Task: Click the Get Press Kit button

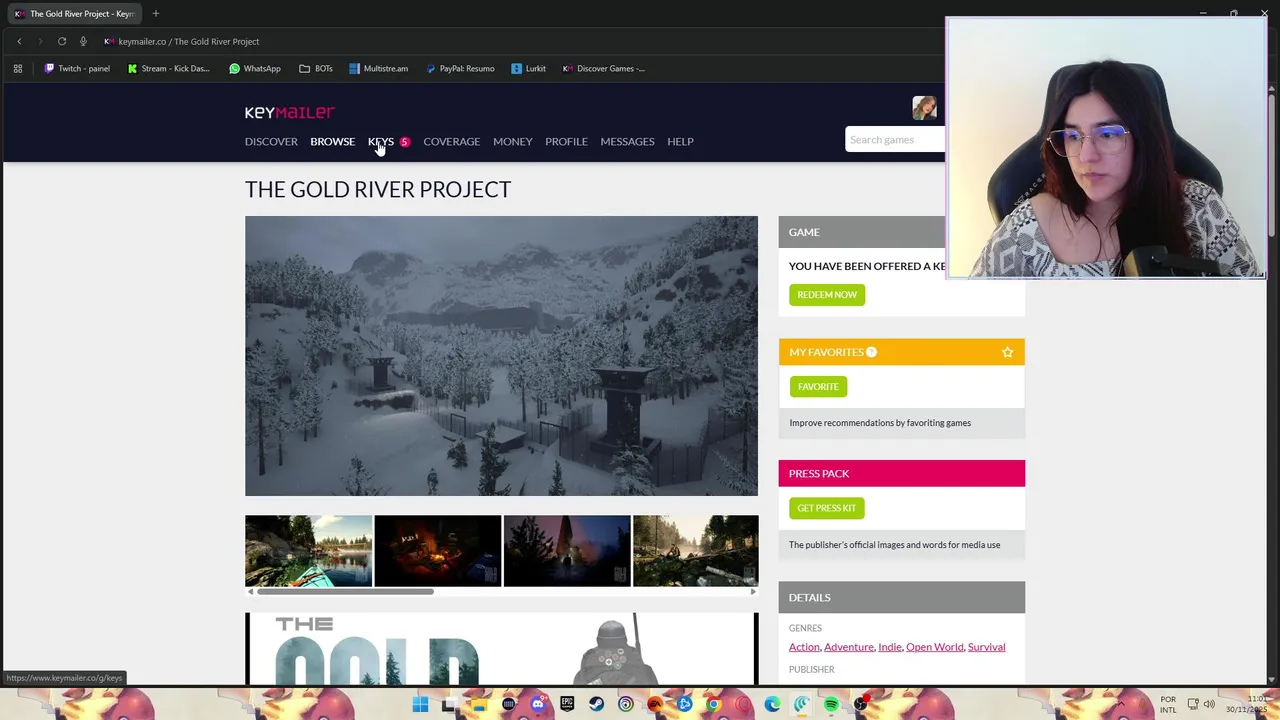Action: point(826,508)
